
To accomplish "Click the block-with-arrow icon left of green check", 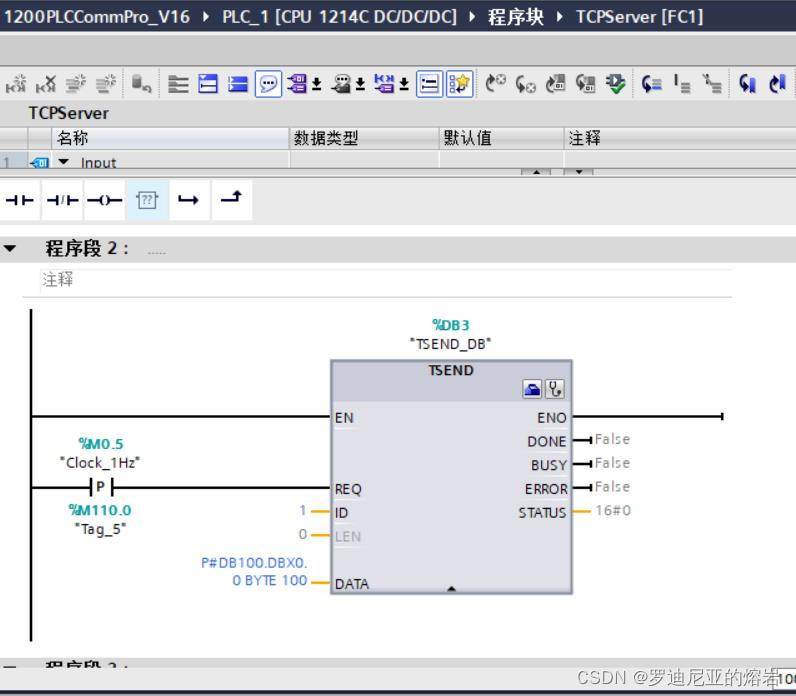I will pos(585,84).
